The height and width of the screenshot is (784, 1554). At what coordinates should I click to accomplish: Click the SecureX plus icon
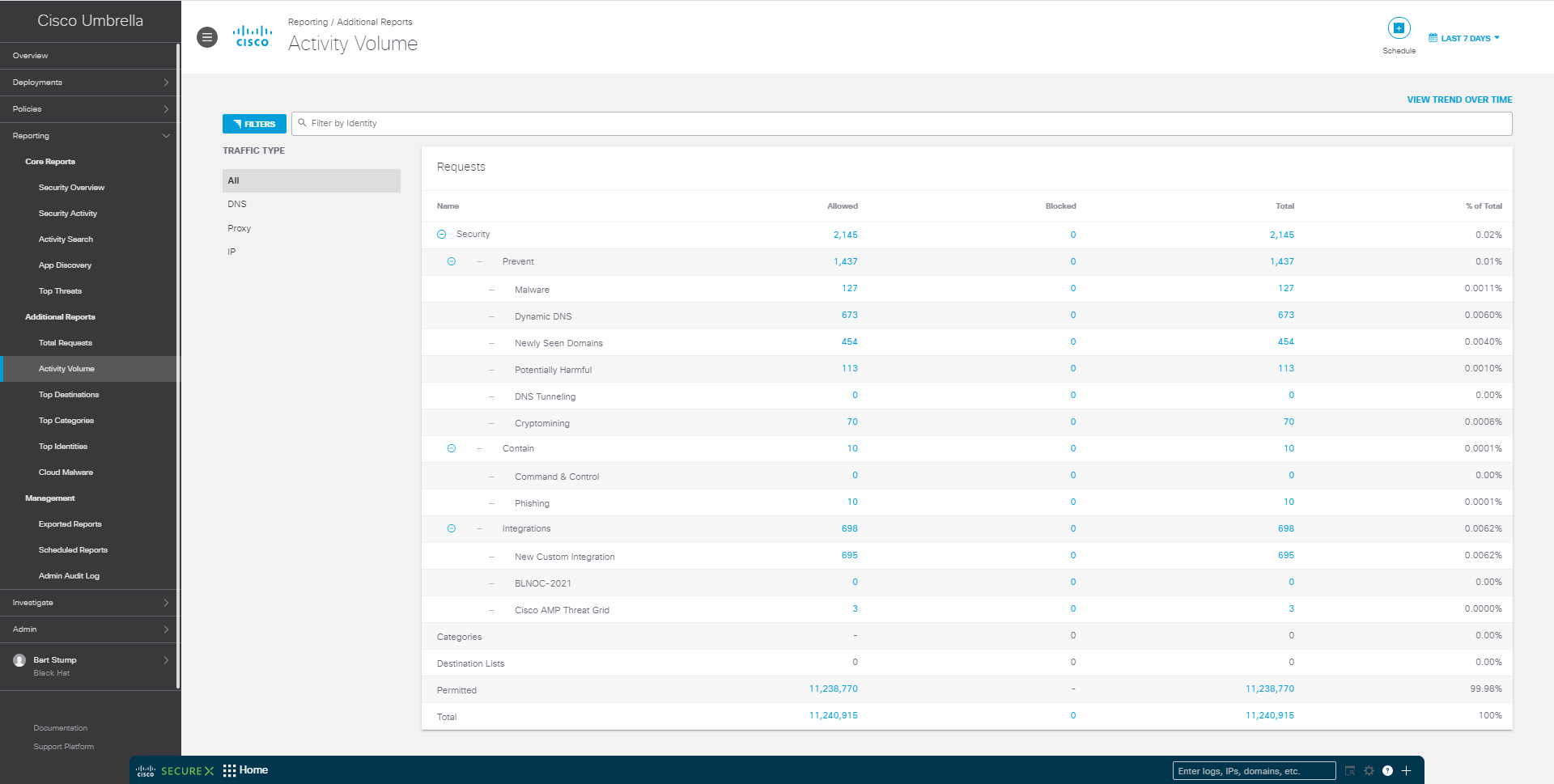pos(1407,771)
